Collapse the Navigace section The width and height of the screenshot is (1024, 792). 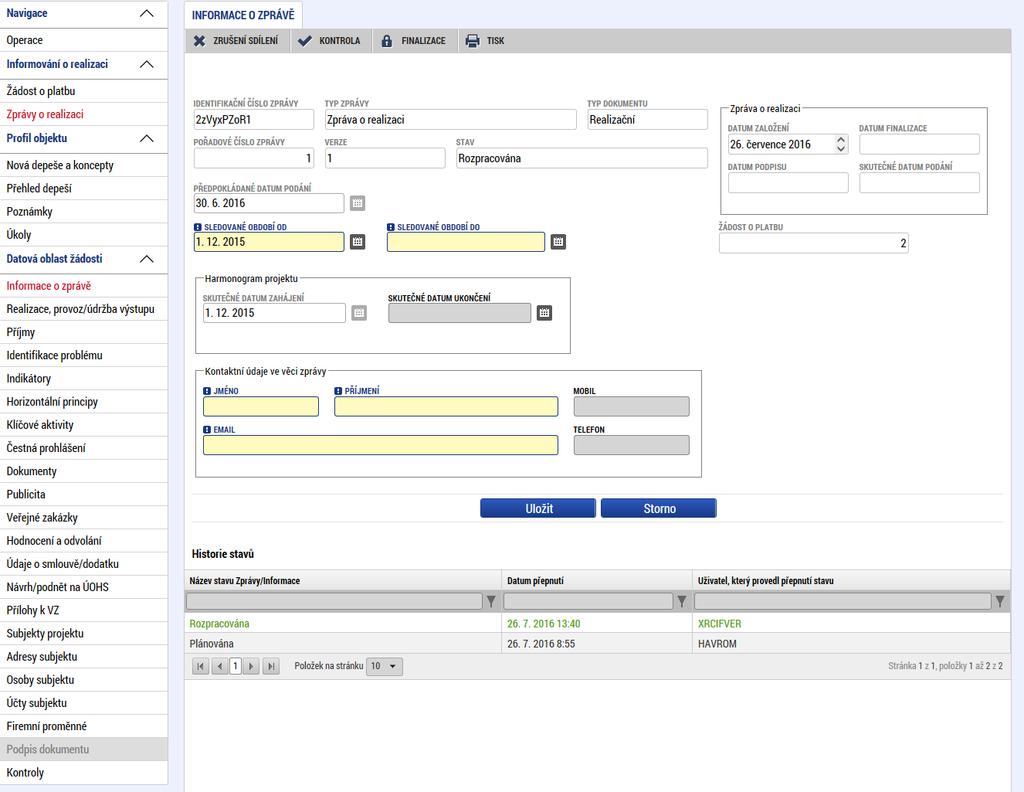click(147, 13)
